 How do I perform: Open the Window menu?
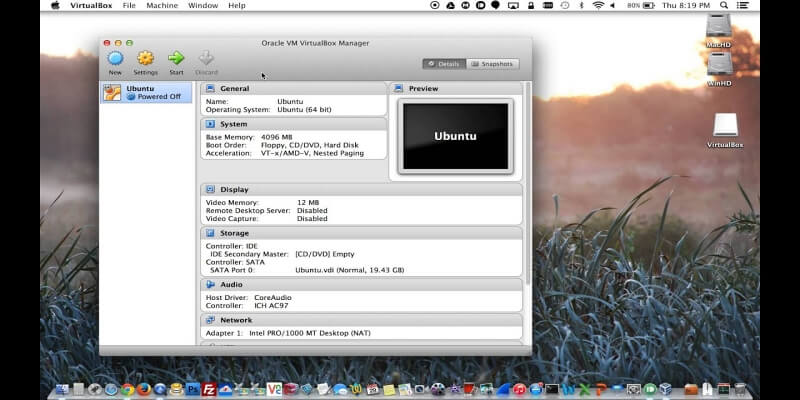[x=203, y=5]
